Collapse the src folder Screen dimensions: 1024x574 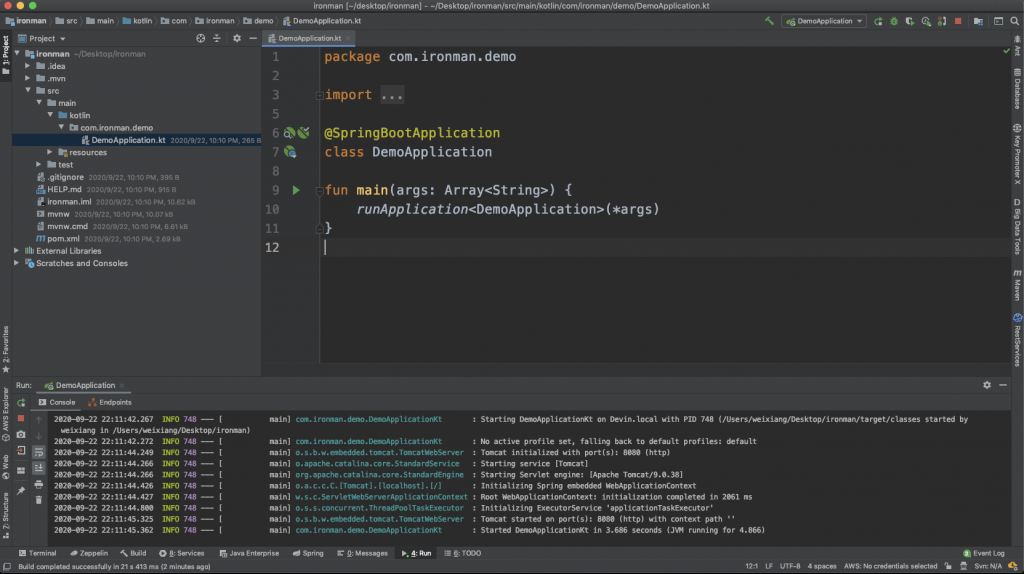pos(28,91)
